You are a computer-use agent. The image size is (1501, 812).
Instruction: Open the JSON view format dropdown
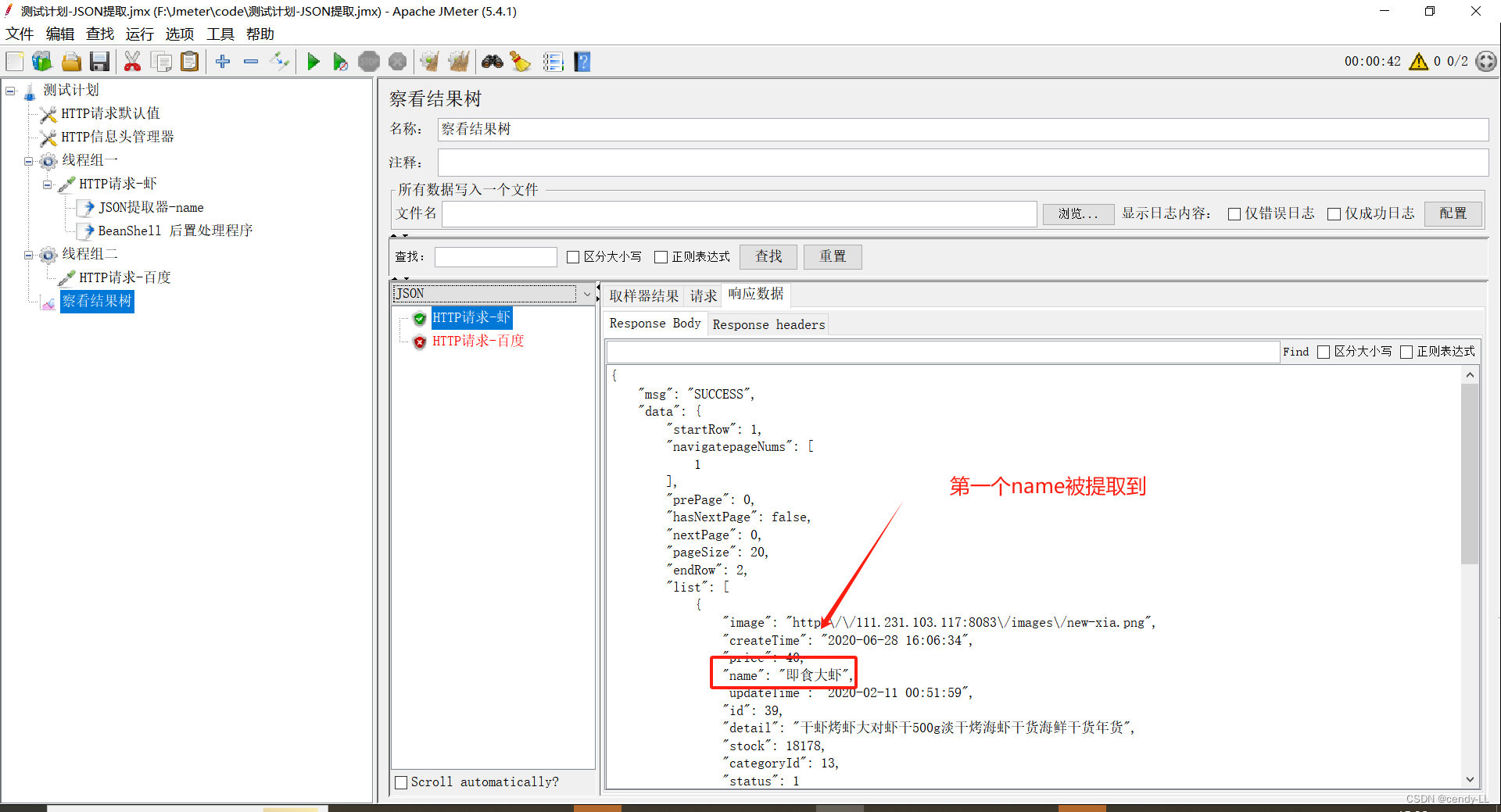click(x=587, y=294)
